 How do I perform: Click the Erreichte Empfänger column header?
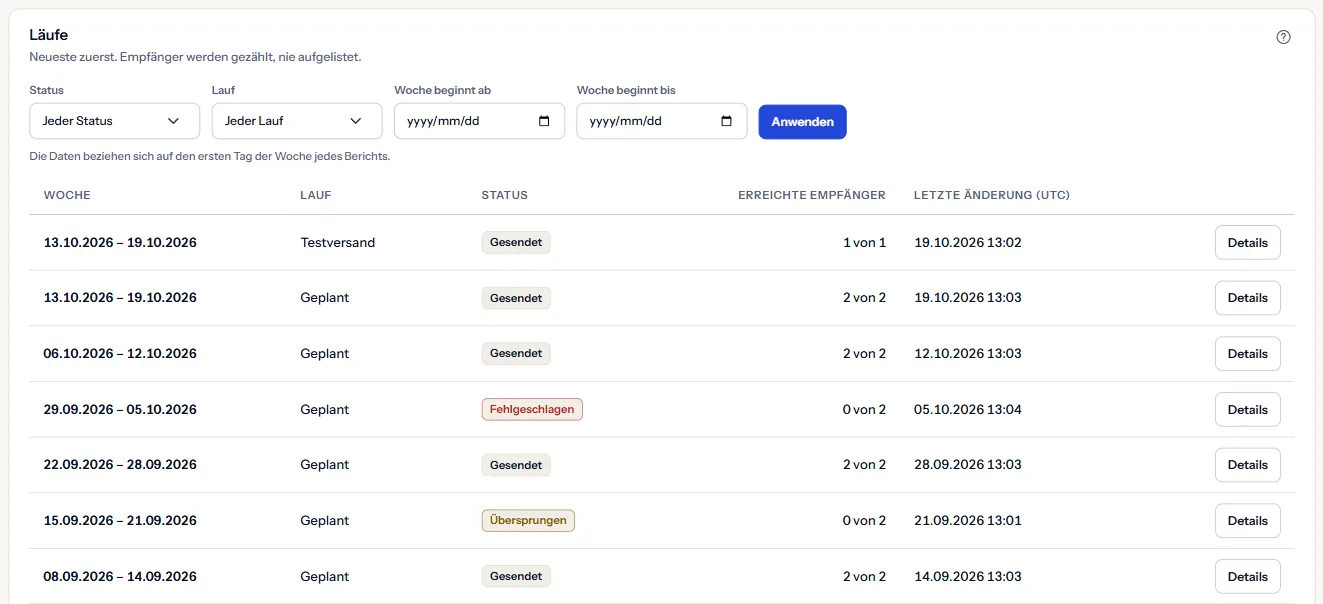click(812, 195)
